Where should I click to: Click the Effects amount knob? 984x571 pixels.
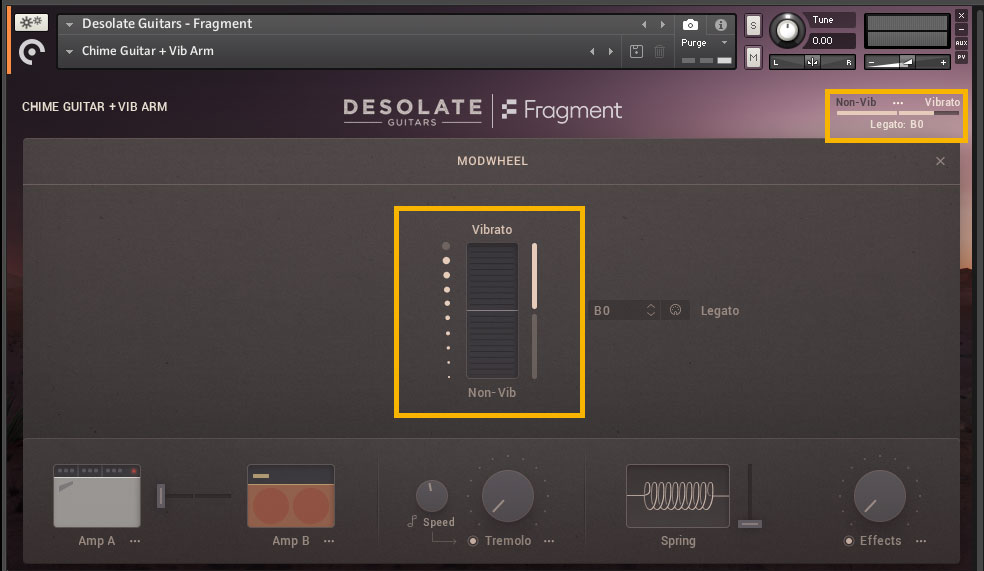(x=880, y=496)
